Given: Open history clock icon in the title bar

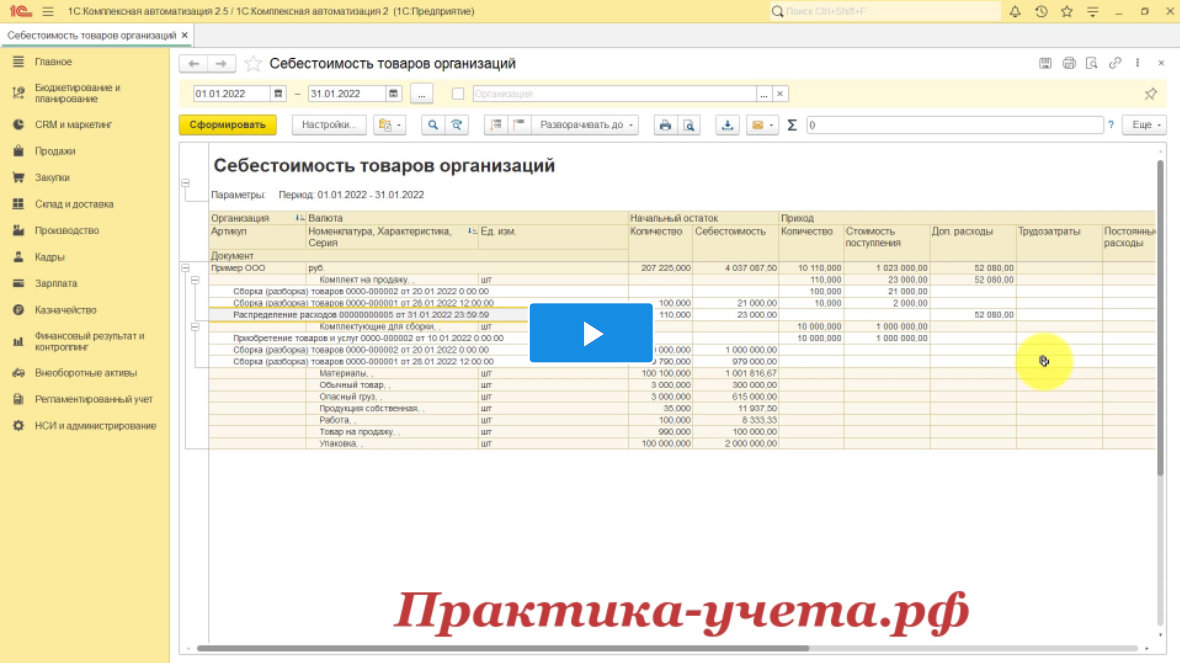Looking at the screenshot, I should 1042,11.
